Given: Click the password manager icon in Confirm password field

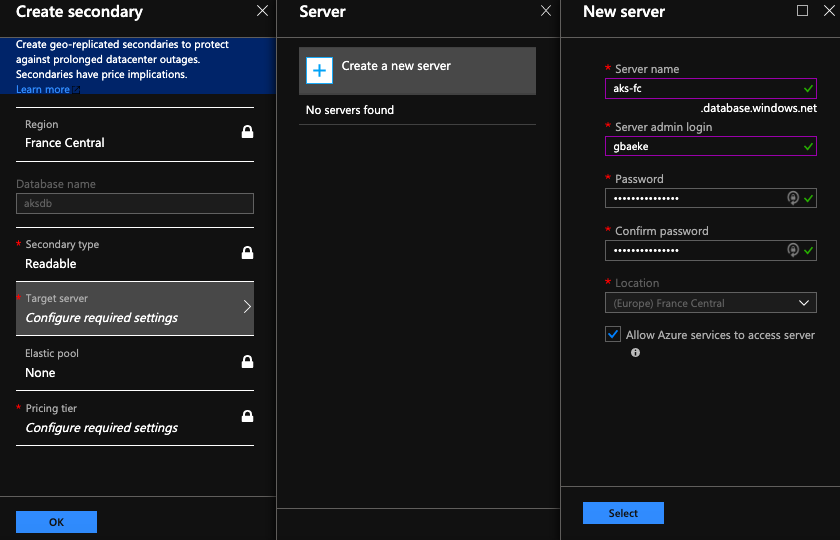Looking at the screenshot, I should pyautogui.click(x=793, y=250).
